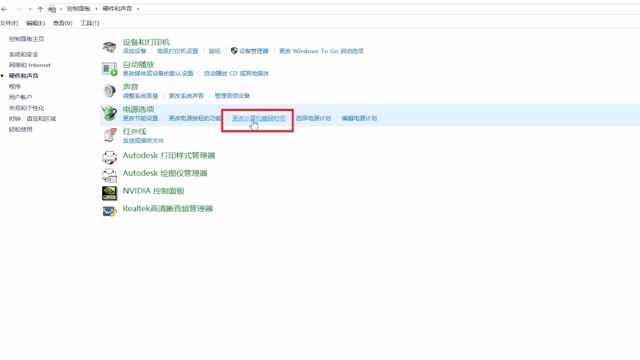Open 时钟、语言和区域 in the sidebar
This screenshot has height=360, width=640.
tap(33, 118)
